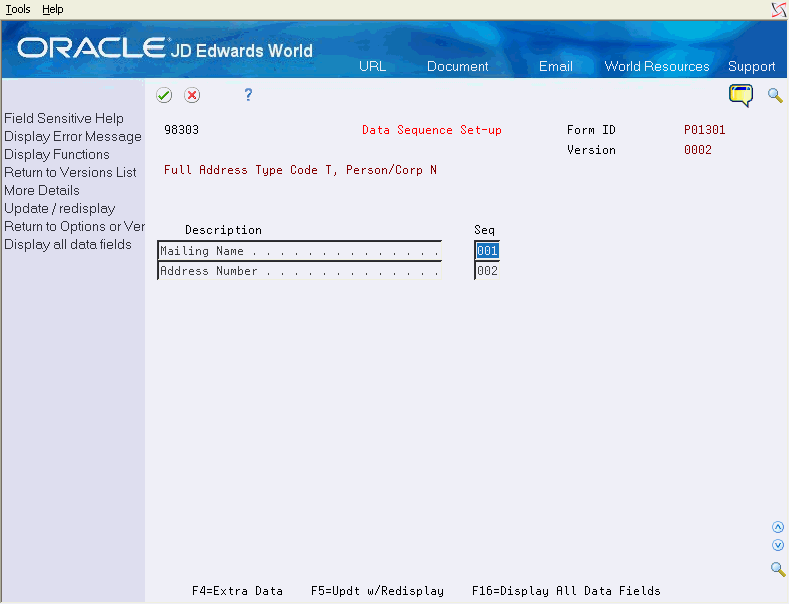Open the Help menu
789x604 pixels.
click(x=52, y=10)
